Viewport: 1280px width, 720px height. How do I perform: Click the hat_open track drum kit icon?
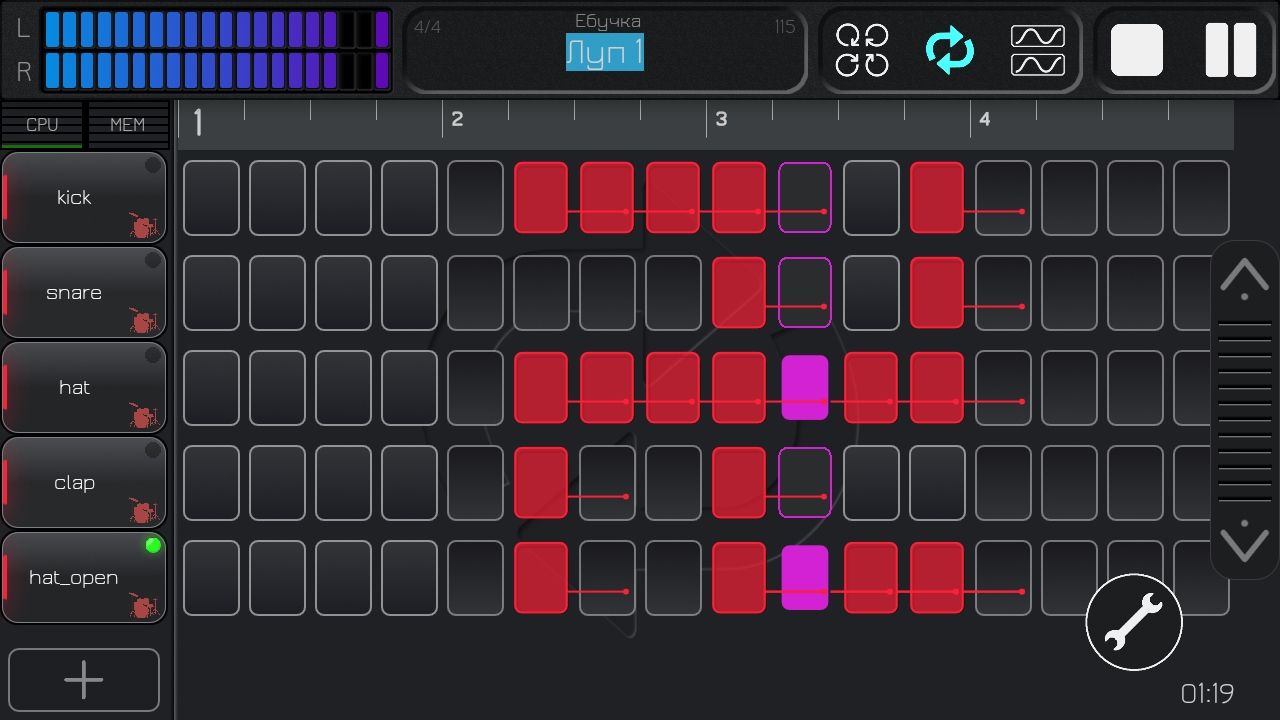[x=145, y=606]
